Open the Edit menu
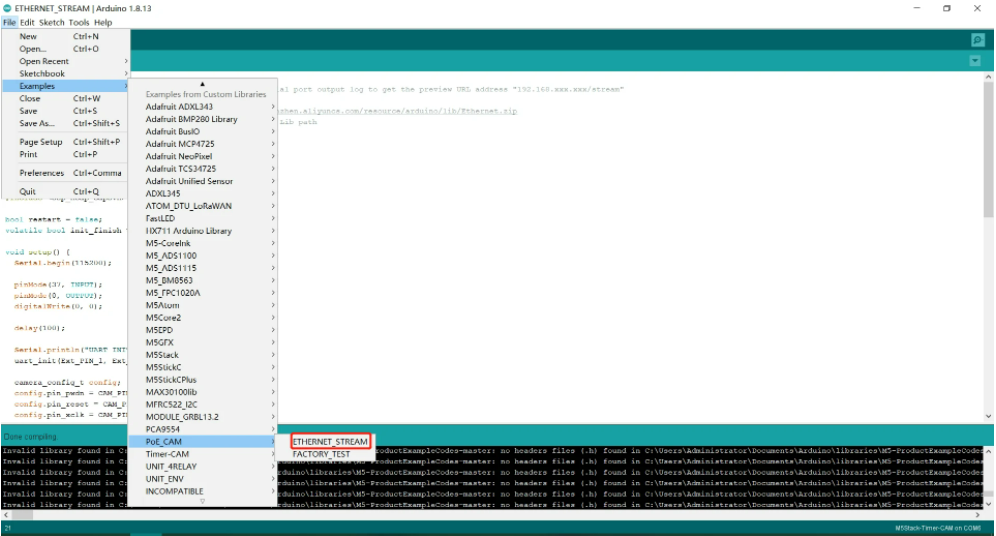 (x=27, y=22)
